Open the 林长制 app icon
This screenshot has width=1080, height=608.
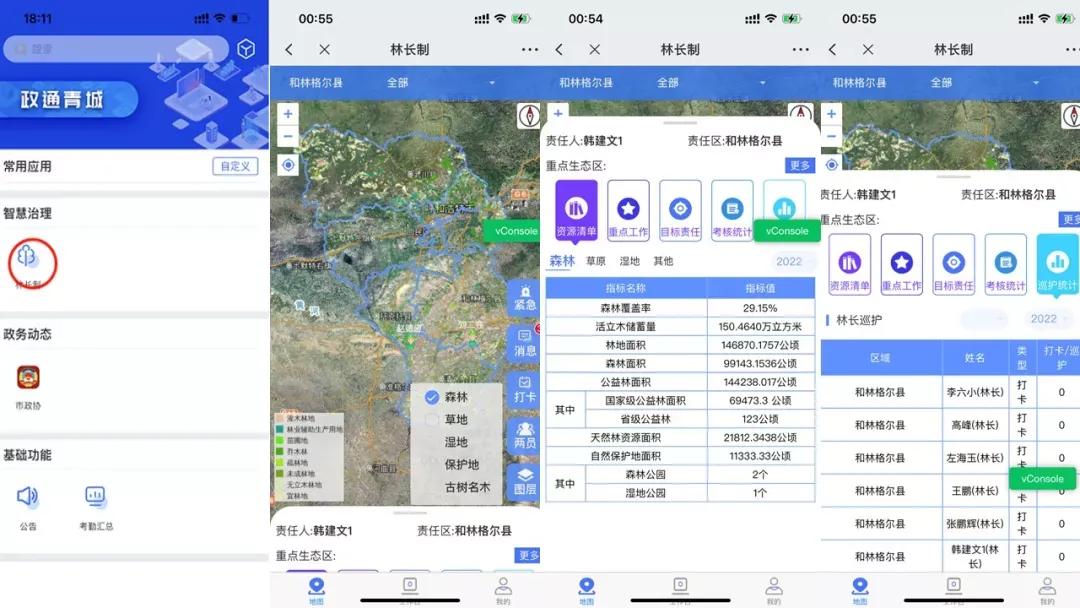[x=29, y=258]
